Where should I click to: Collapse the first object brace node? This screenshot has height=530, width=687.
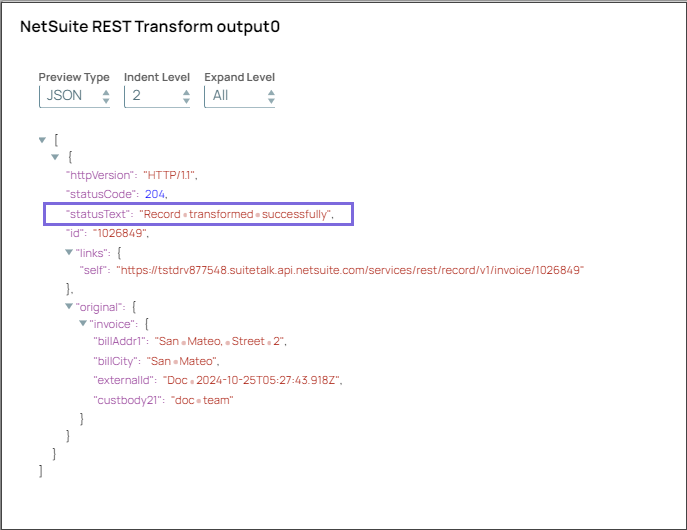55,157
